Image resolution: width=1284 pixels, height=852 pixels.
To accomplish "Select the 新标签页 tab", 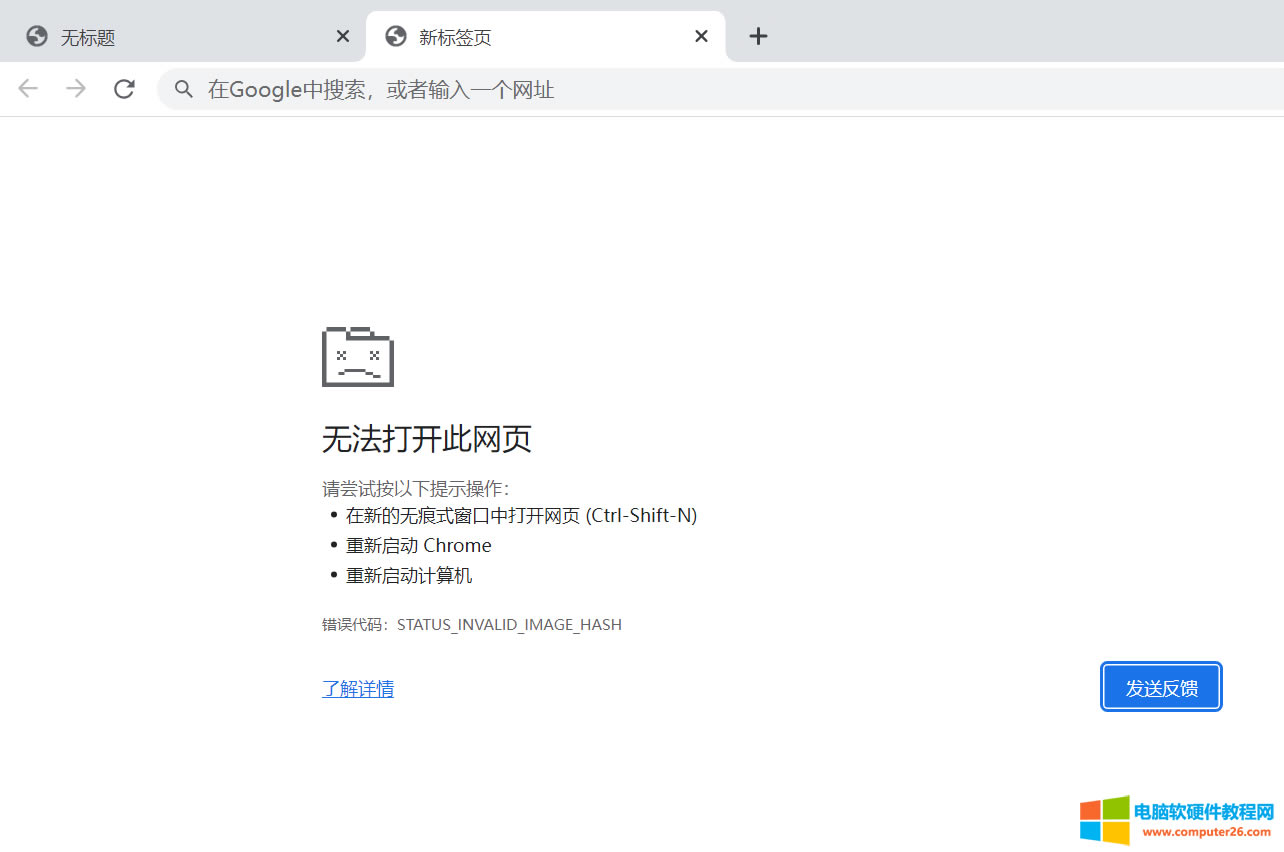I will point(546,37).
